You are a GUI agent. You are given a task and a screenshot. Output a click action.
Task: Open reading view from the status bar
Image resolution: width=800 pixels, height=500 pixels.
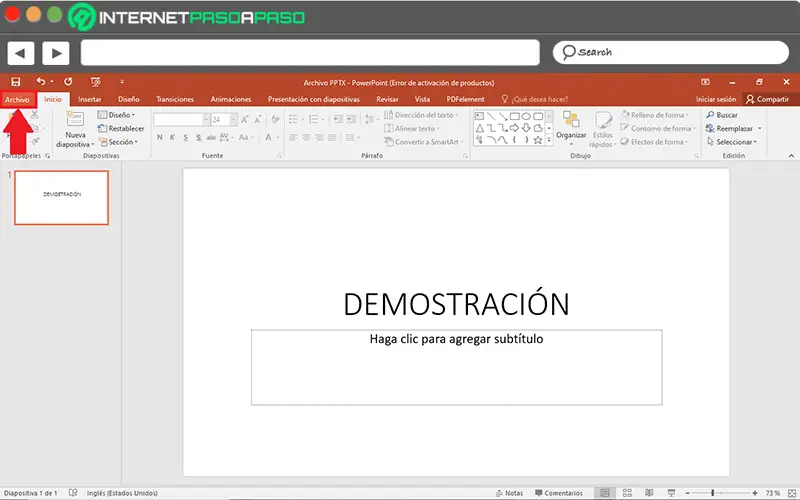pos(649,493)
